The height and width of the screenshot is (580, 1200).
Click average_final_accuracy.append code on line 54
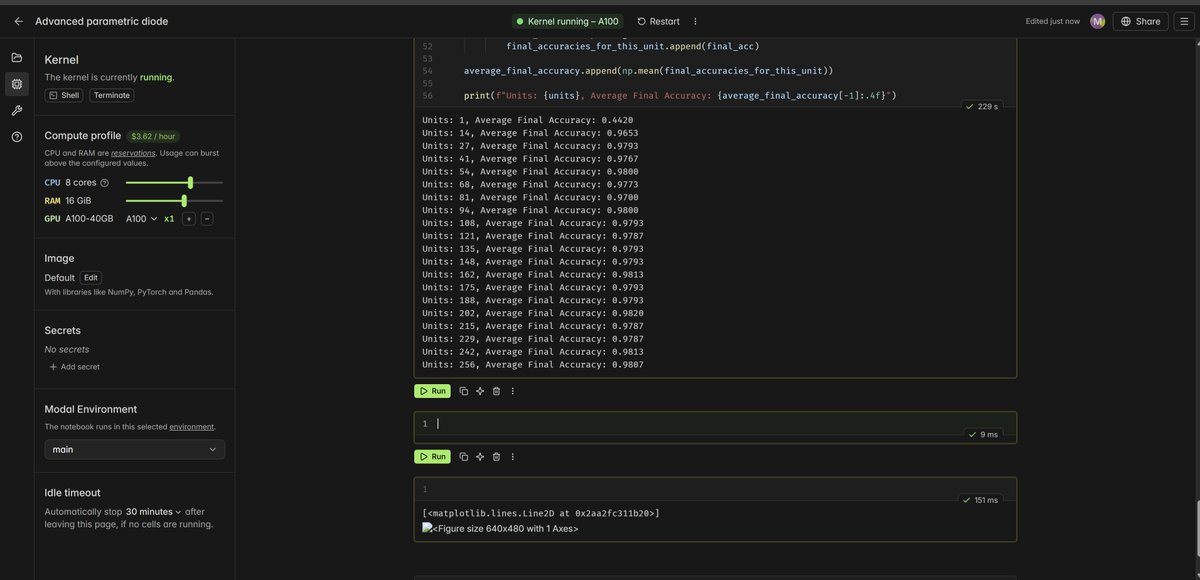click(648, 70)
